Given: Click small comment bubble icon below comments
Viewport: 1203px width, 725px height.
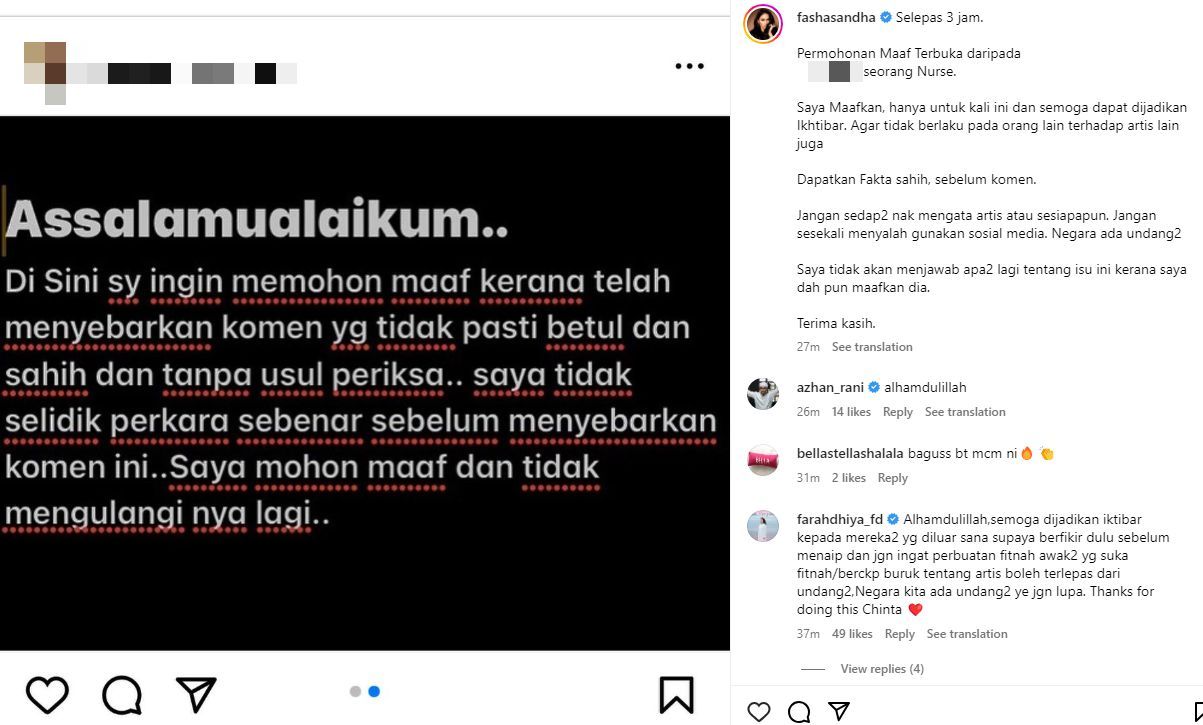Looking at the screenshot, I should [799, 712].
